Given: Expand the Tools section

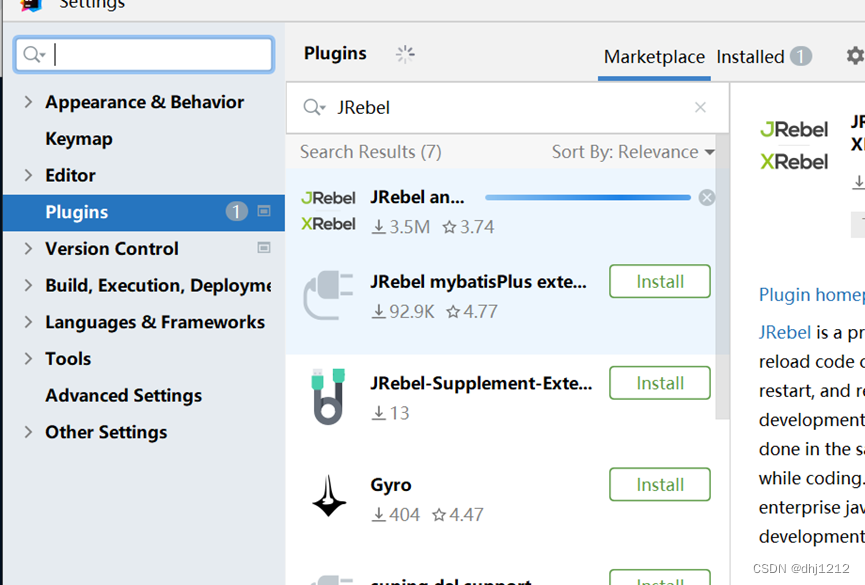Looking at the screenshot, I should 28,359.
